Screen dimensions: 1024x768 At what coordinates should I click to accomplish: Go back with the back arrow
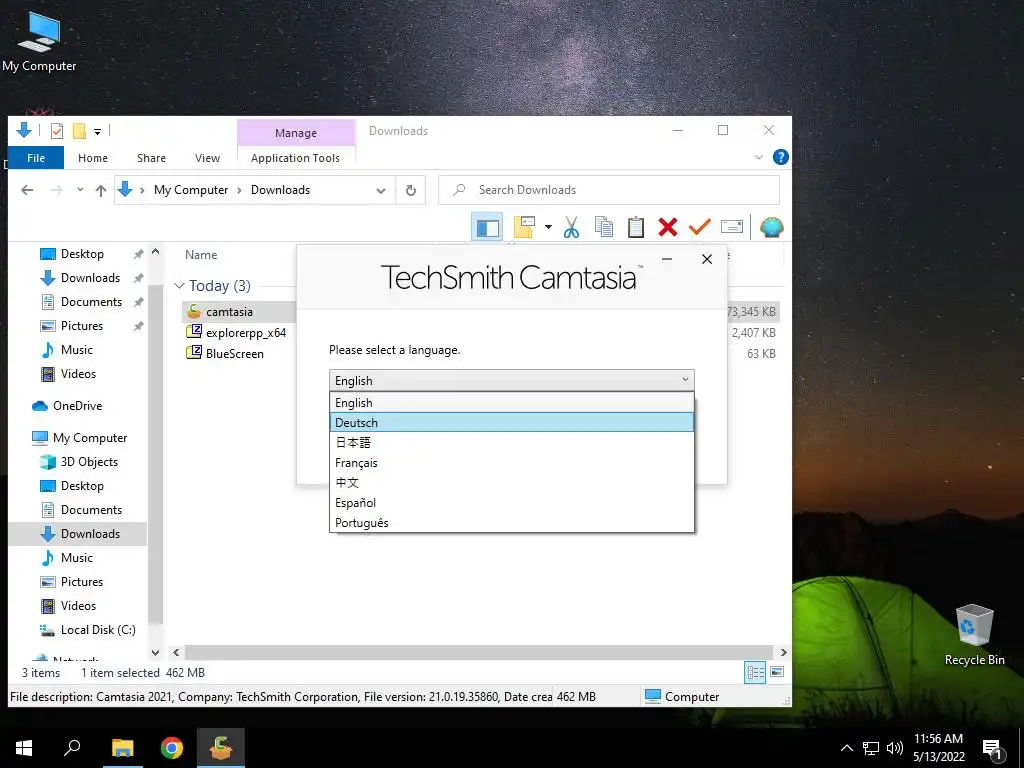coord(27,190)
